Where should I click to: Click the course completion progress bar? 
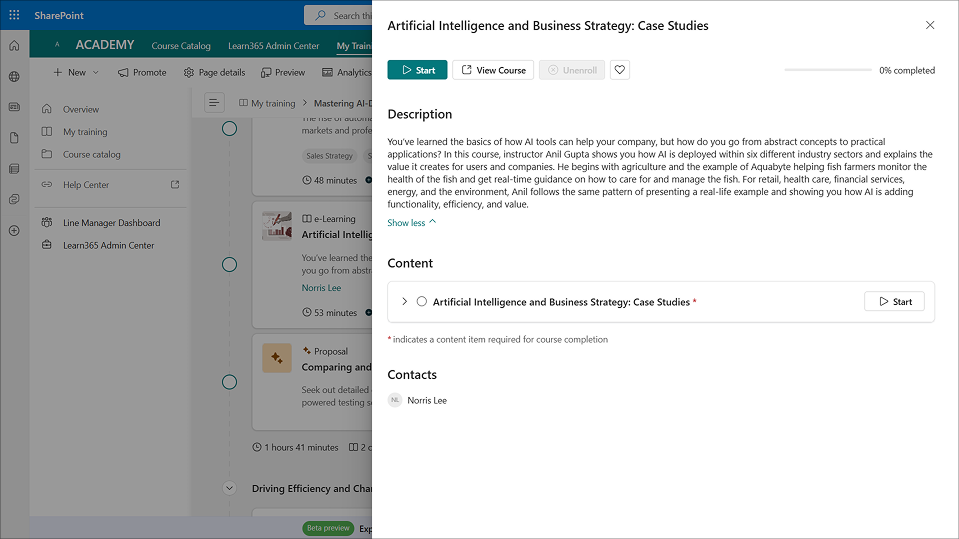pos(827,70)
